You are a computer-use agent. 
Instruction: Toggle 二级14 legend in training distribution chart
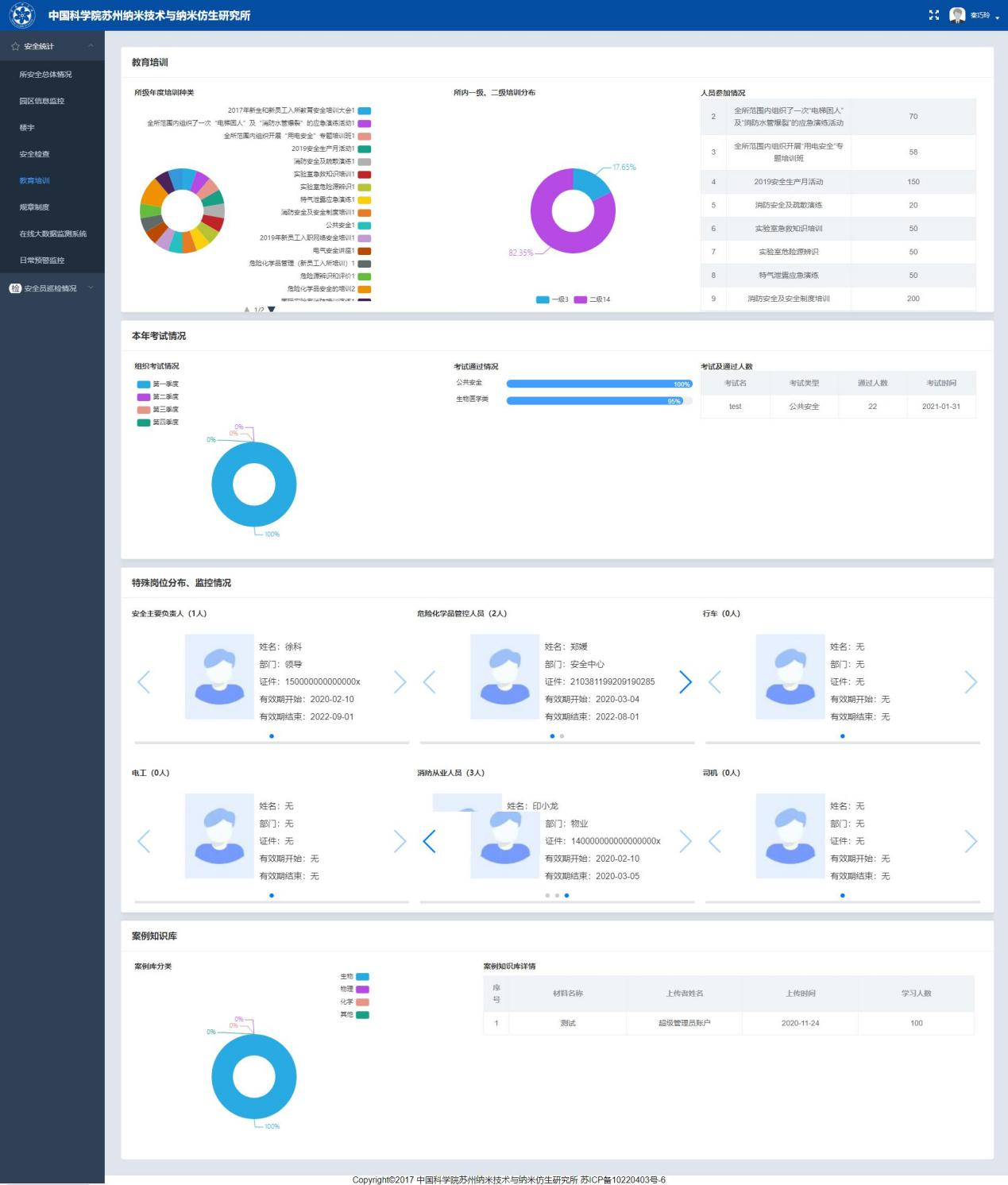tap(592, 299)
